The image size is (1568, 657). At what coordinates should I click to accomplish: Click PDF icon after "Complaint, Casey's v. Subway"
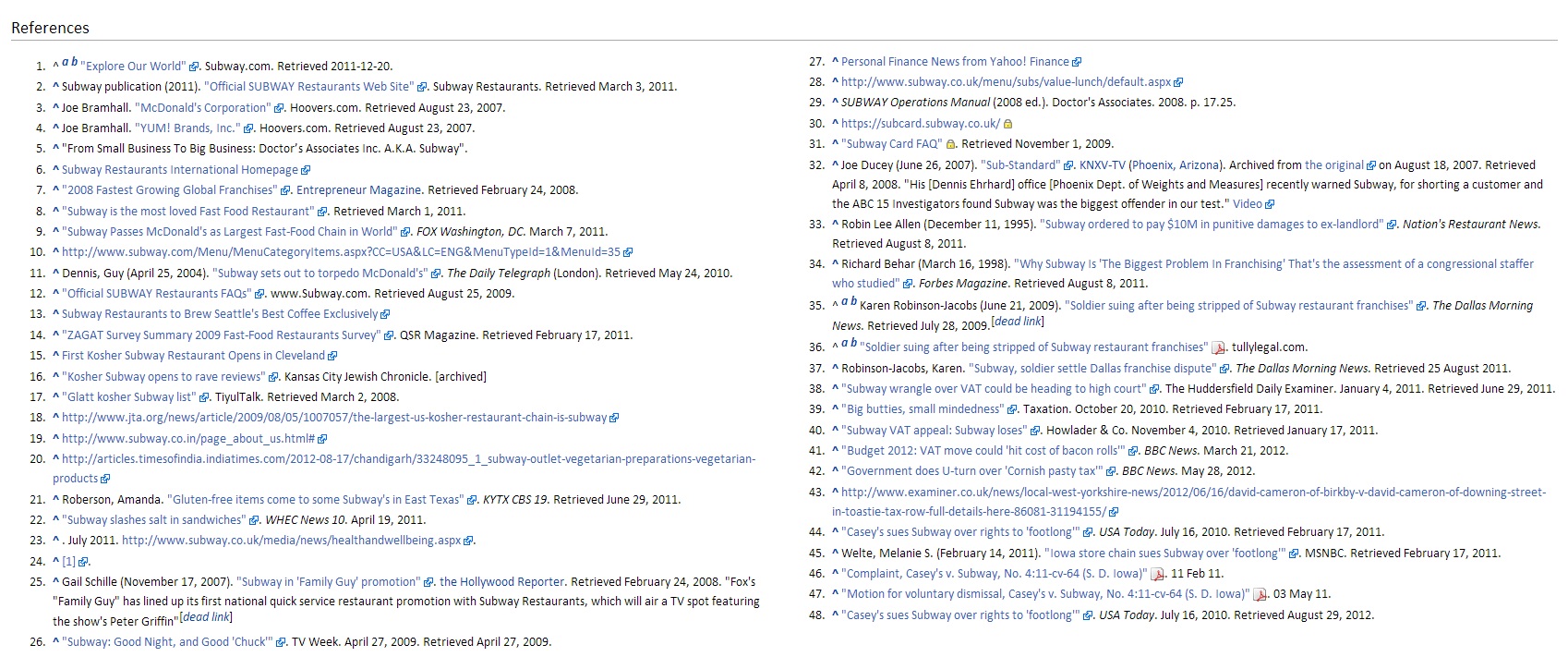[1157, 574]
